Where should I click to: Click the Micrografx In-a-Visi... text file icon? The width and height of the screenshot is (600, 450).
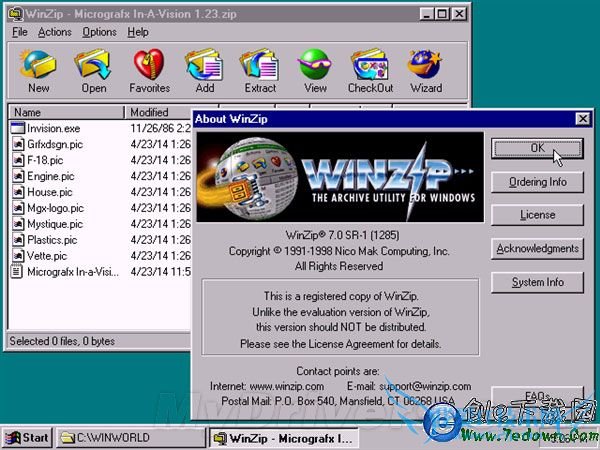16,272
